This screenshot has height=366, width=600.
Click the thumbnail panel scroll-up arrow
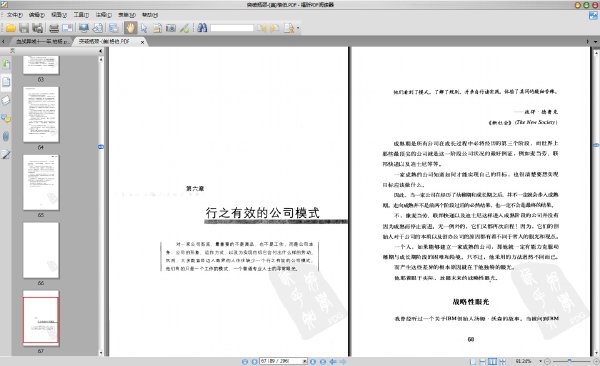point(101,59)
